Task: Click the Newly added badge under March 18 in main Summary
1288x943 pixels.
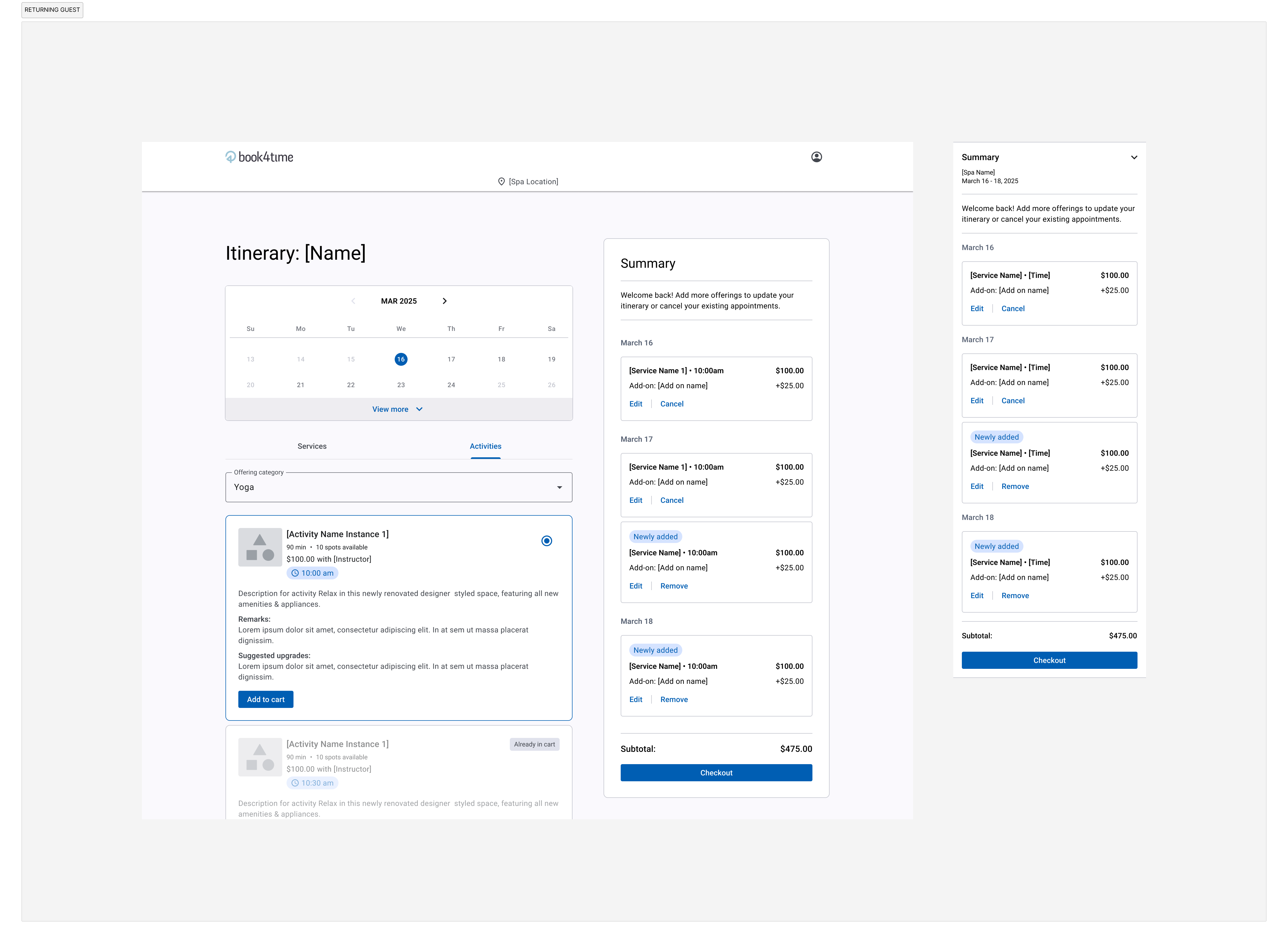Action: coord(655,650)
